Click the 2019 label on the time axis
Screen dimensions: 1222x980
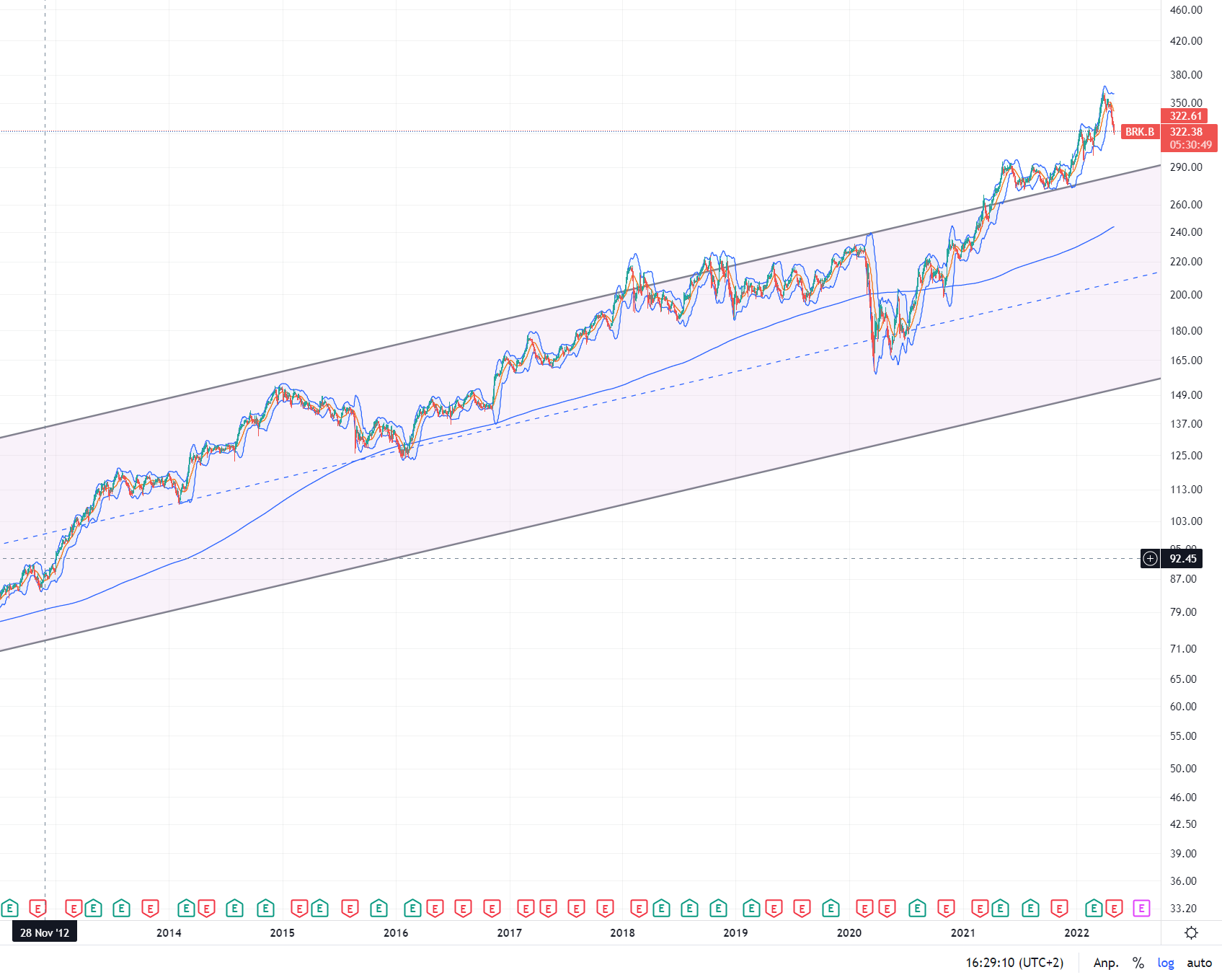735,932
